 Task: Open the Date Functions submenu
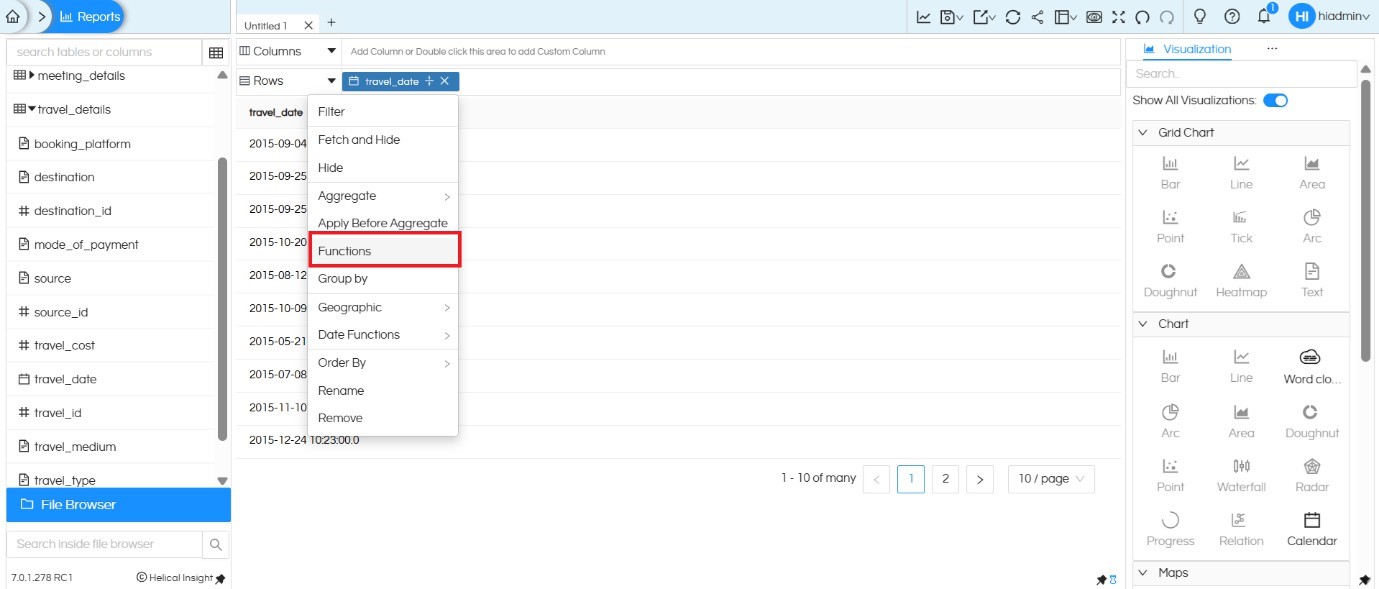[383, 335]
